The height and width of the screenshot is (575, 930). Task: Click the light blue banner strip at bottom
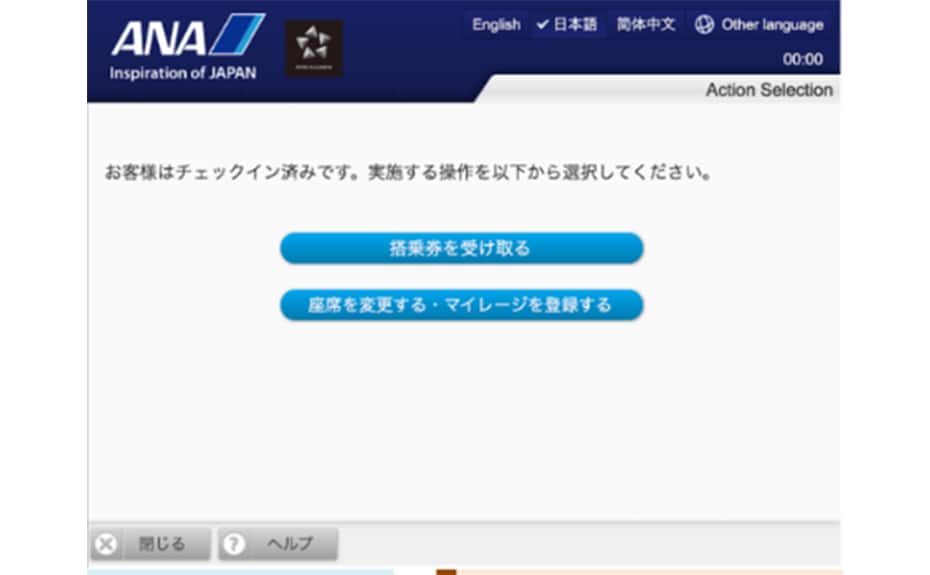tap(240, 571)
